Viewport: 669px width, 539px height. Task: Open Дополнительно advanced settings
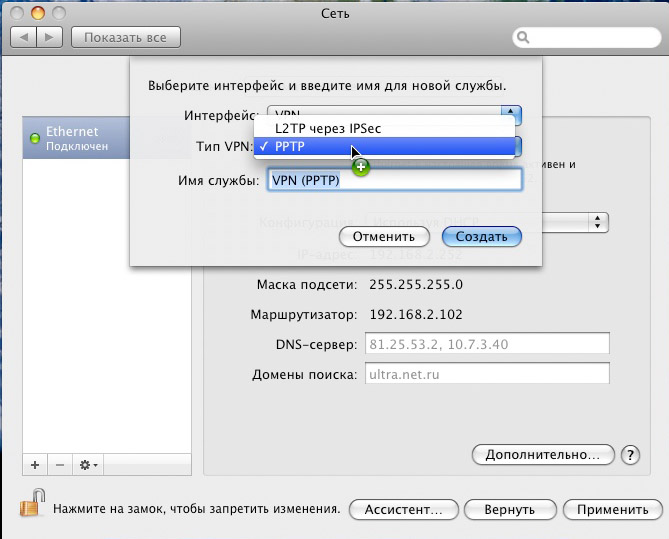[x=542, y=454]
